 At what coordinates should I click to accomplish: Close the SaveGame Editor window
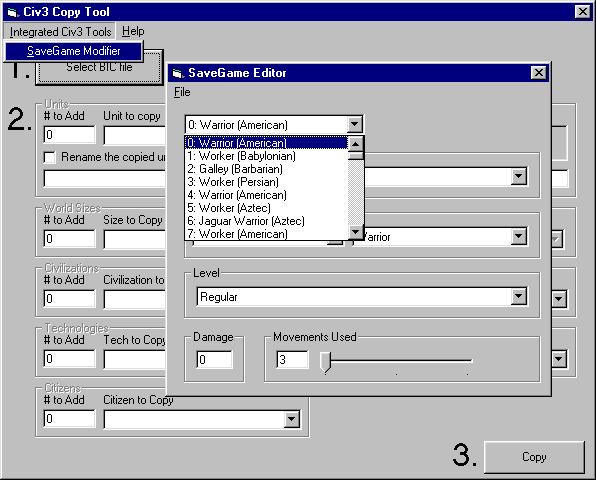[539, 73]
